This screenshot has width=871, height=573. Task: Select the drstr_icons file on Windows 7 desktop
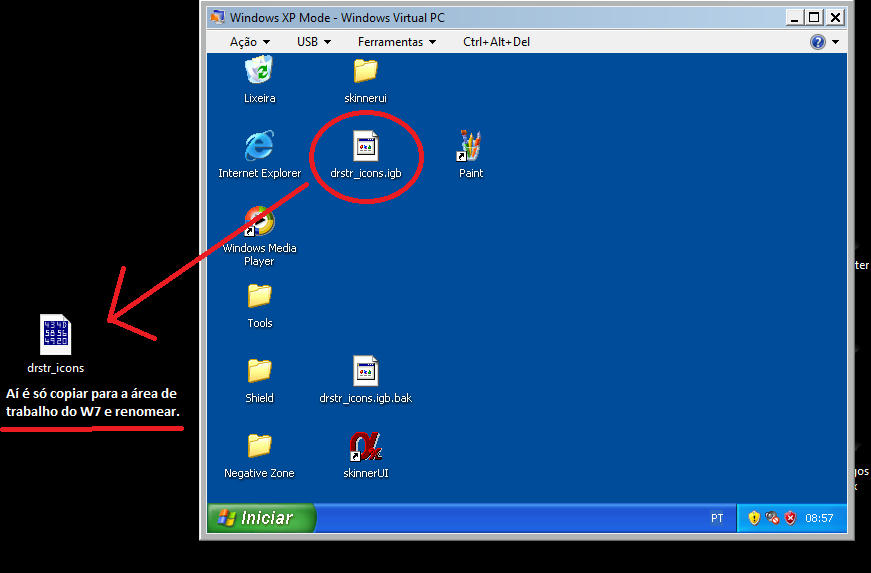click(x=56, y=334)
